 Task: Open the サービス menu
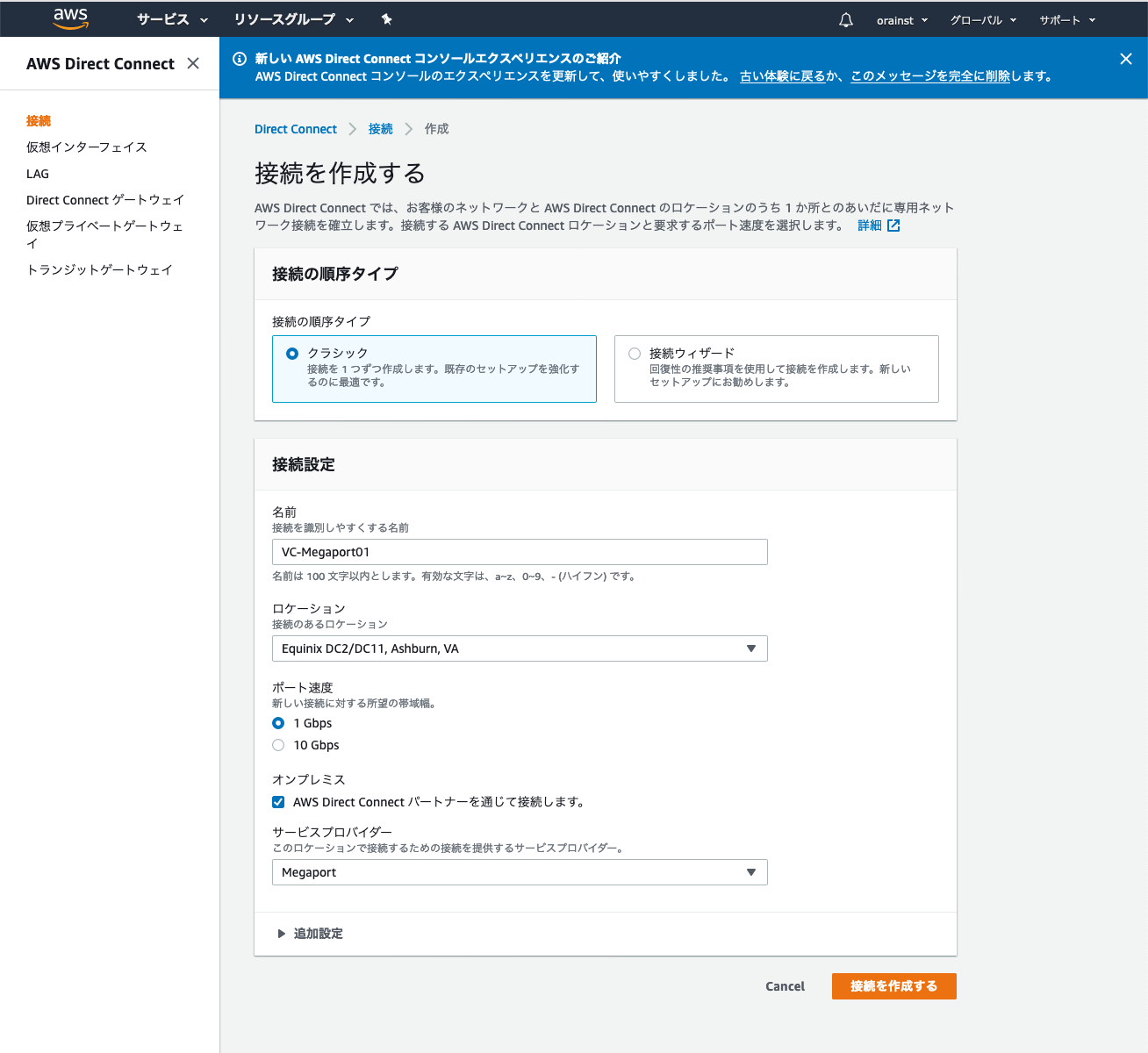172,19
